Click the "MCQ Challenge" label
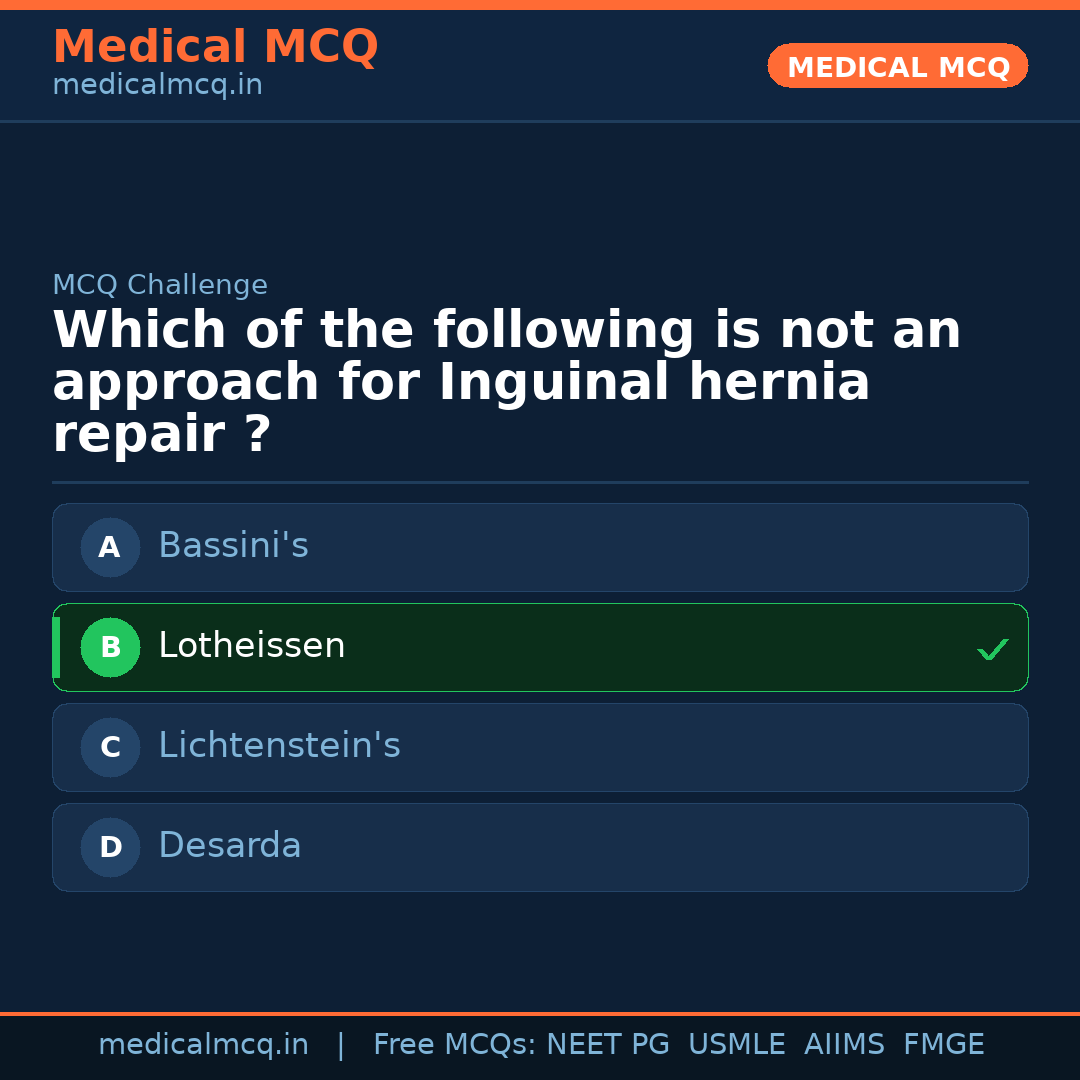Image resolution: width=1080 pixels, height=1080 pixels. point(160,285)
